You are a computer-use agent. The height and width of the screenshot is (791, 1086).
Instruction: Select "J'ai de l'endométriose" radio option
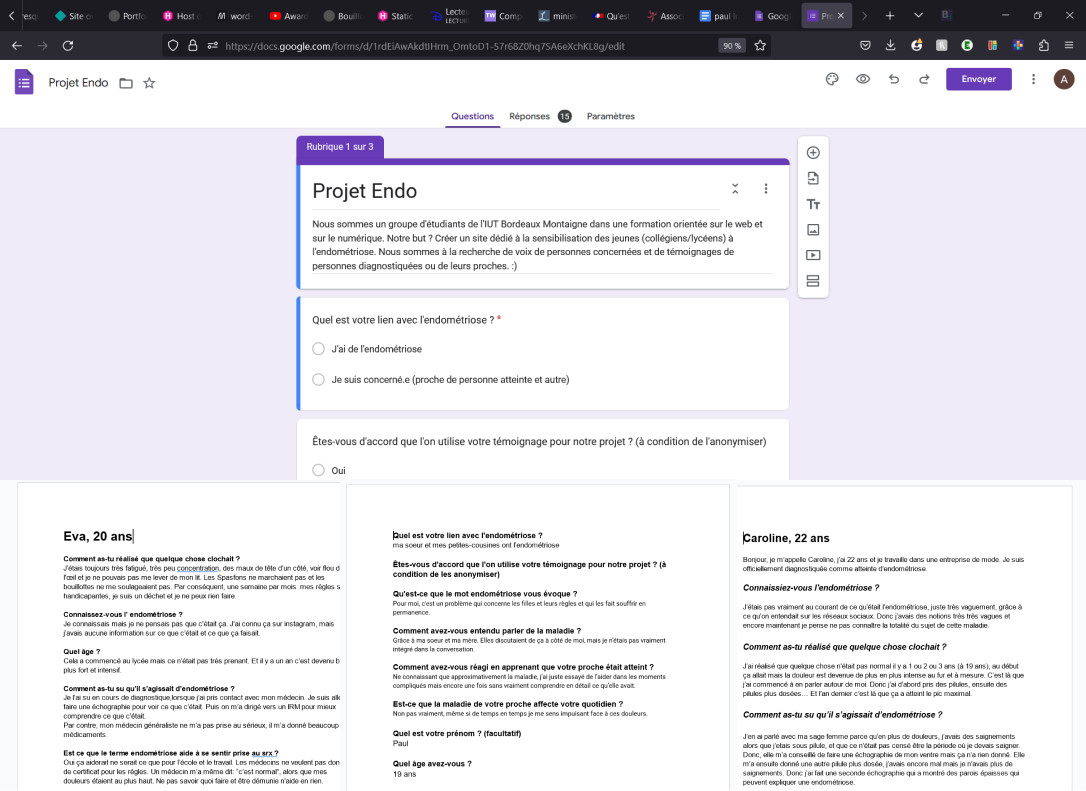tap(318, 349)
